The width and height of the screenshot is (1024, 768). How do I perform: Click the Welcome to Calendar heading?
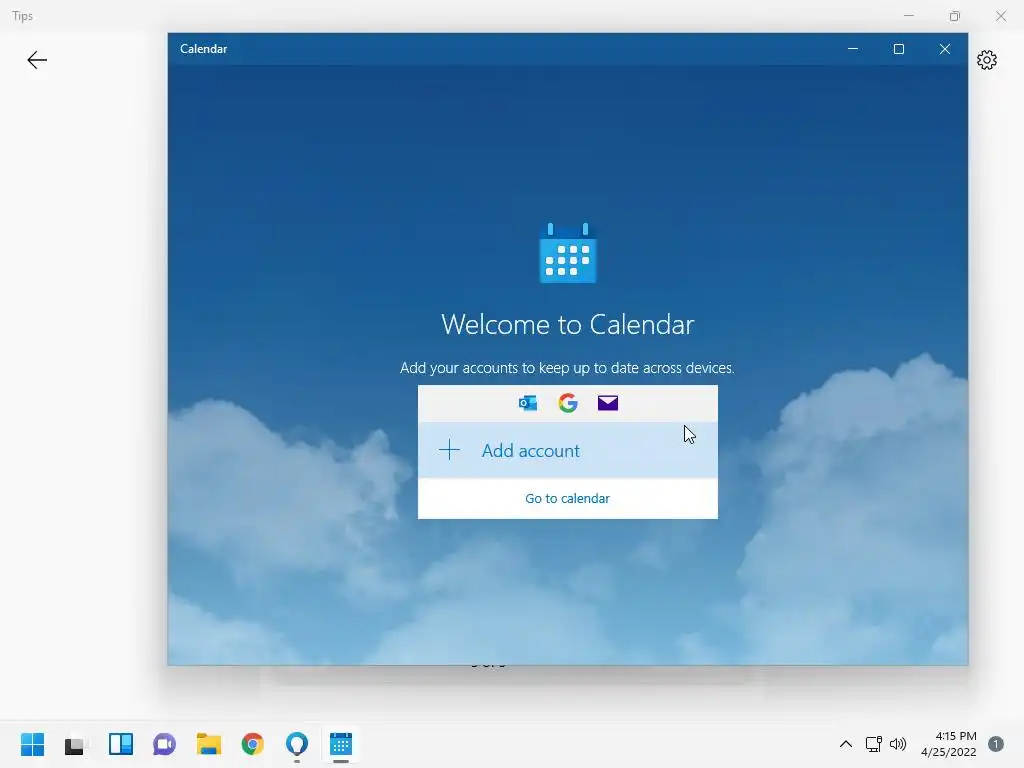coord(568,325)
